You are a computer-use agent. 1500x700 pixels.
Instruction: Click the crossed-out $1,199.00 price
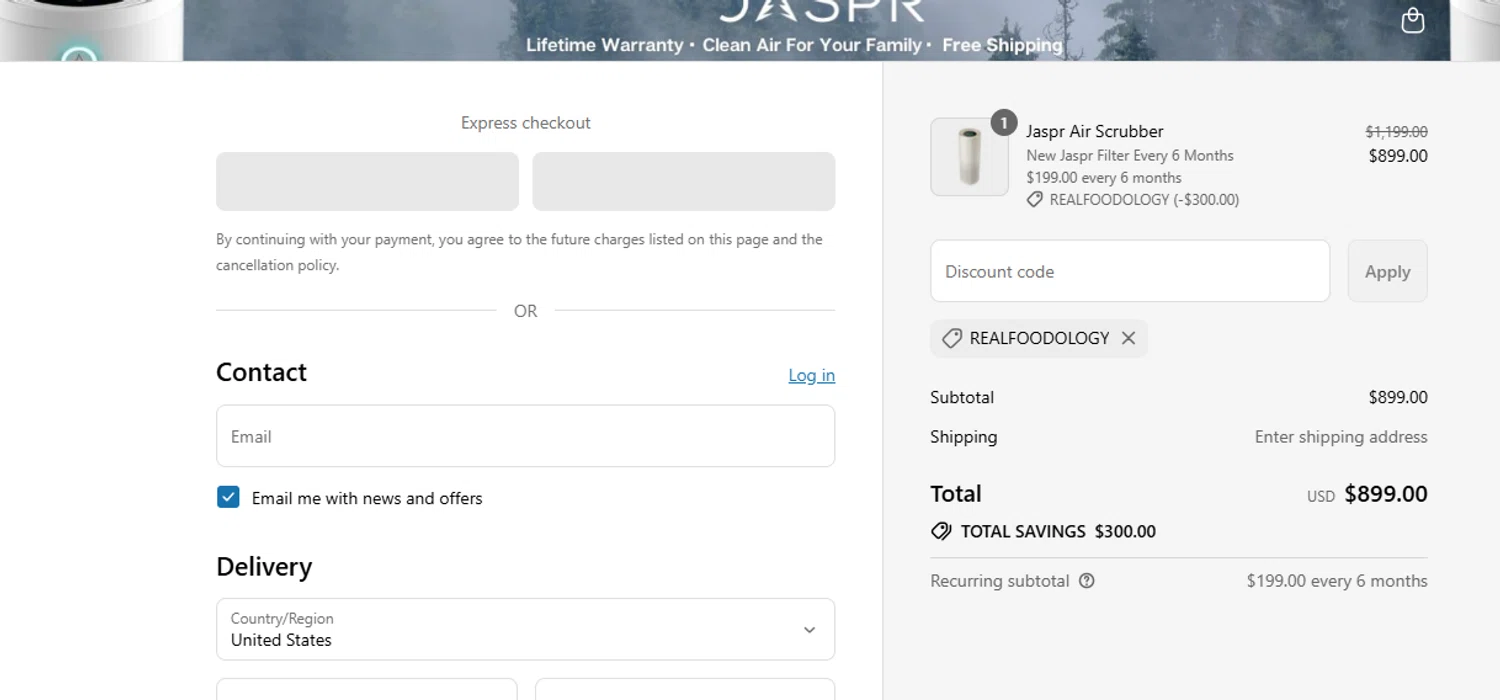pyautogui.click(x=1396, y=131)
